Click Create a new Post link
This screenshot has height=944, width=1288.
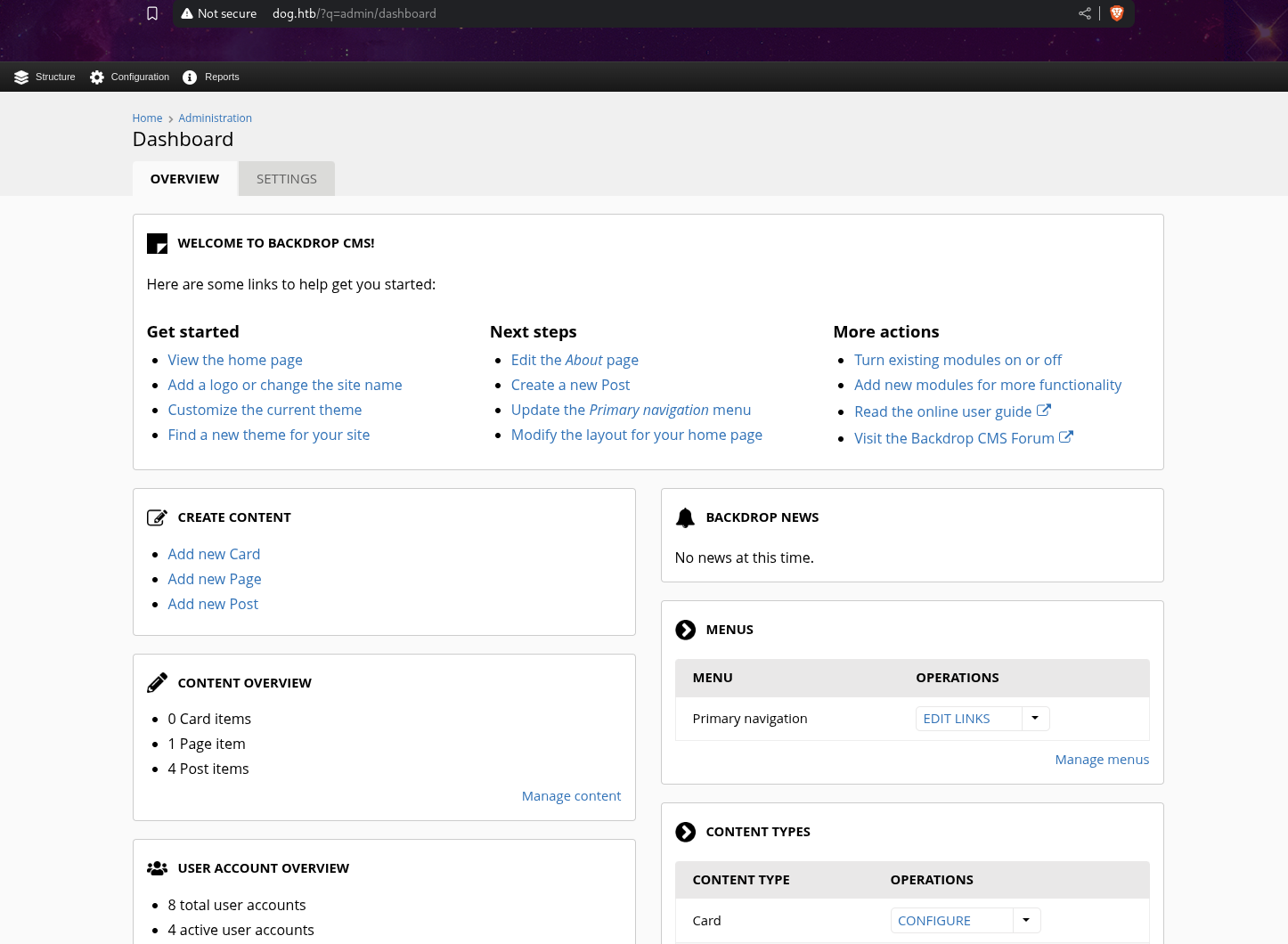(x=570, y=385)
